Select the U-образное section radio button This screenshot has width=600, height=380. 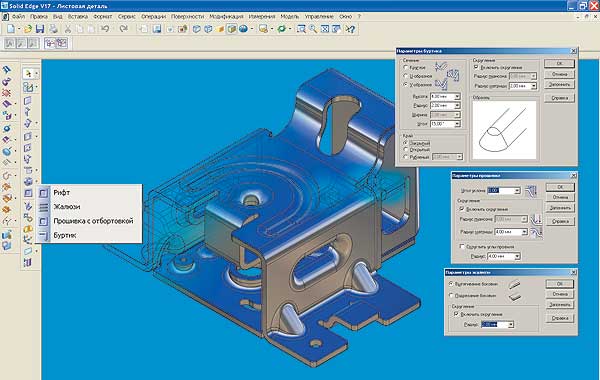point(406,76)
